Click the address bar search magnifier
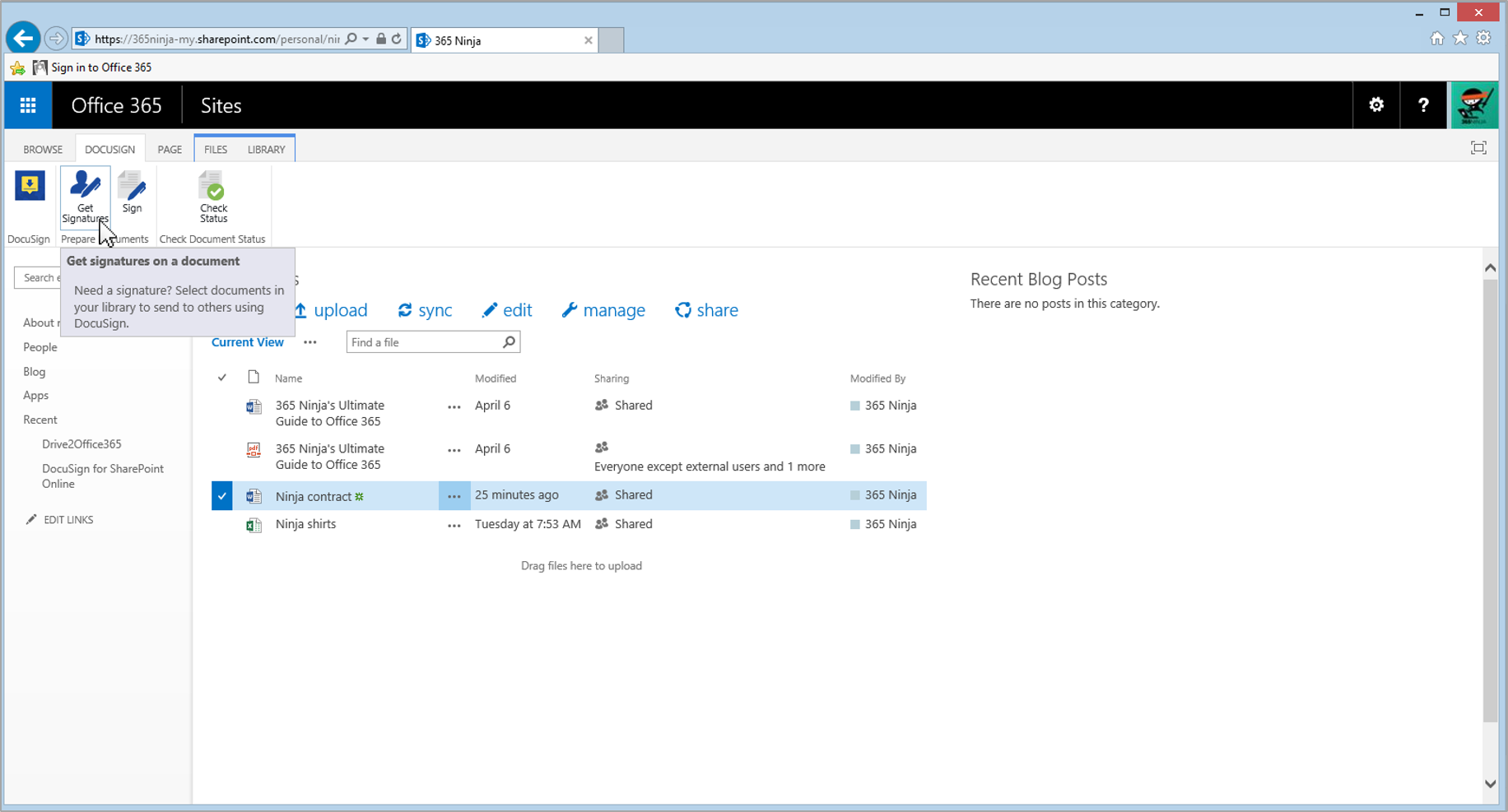1508x812 pixels. click(x=351, y=39)
